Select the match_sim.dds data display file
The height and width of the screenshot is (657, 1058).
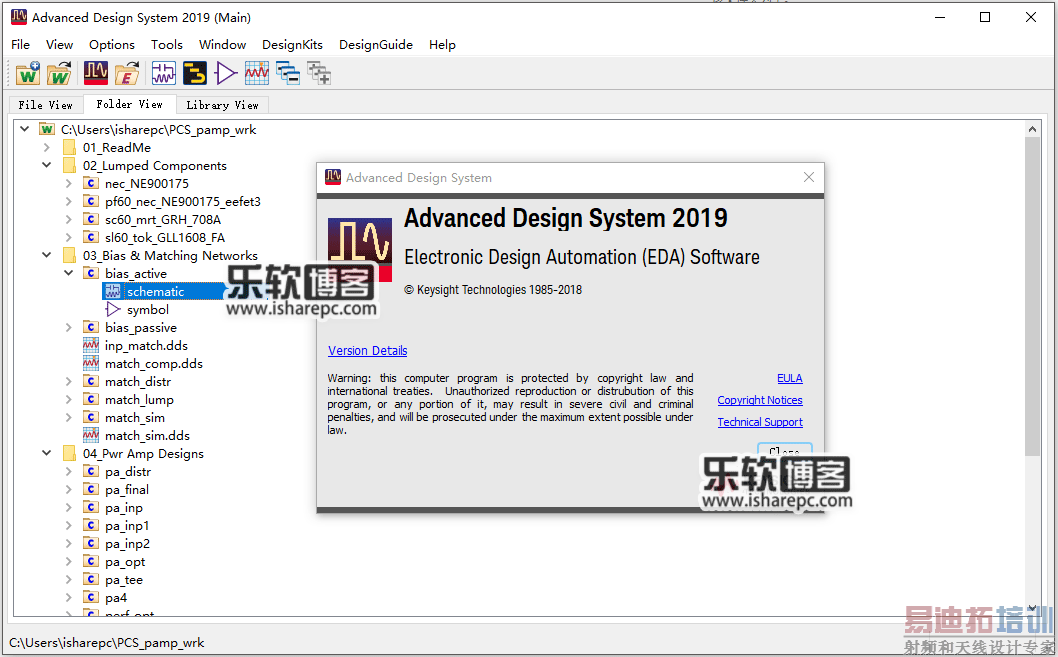point(148,435)
